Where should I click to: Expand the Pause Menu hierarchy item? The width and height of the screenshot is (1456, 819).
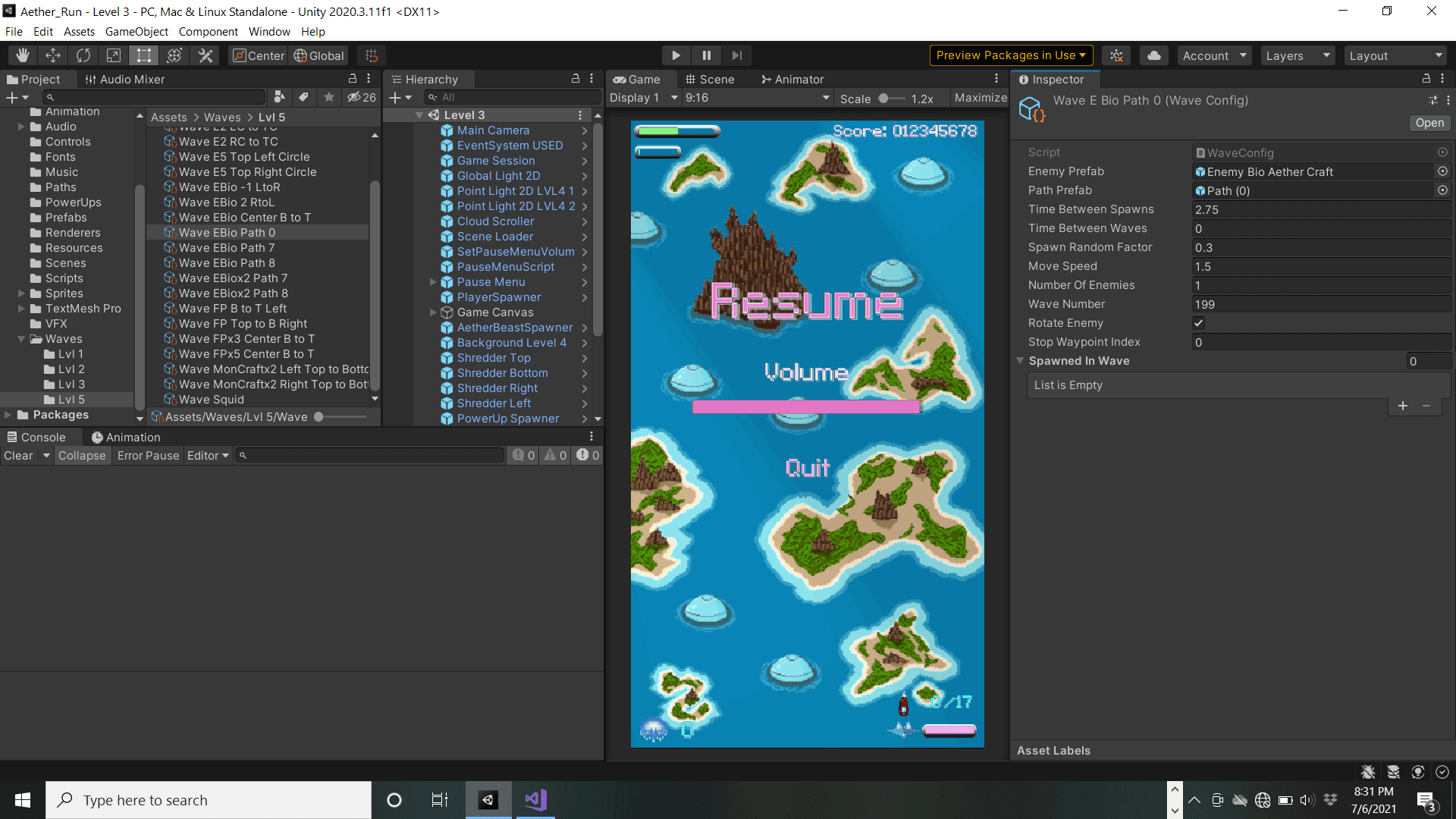tap(433, 282)
